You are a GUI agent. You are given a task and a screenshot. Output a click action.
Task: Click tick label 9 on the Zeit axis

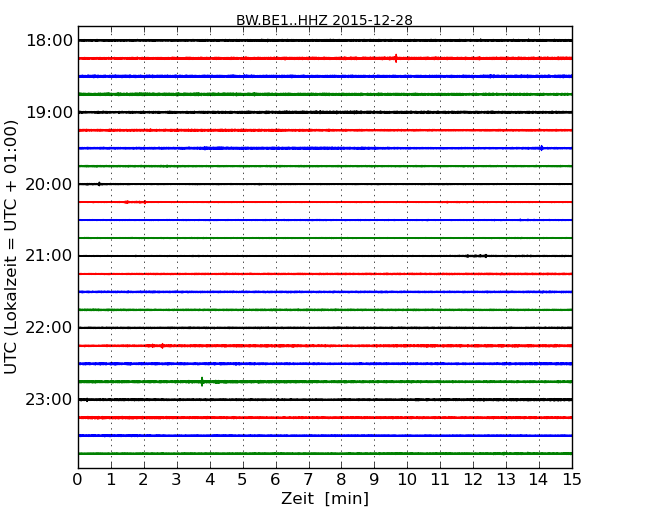click(x=374, y=479)
